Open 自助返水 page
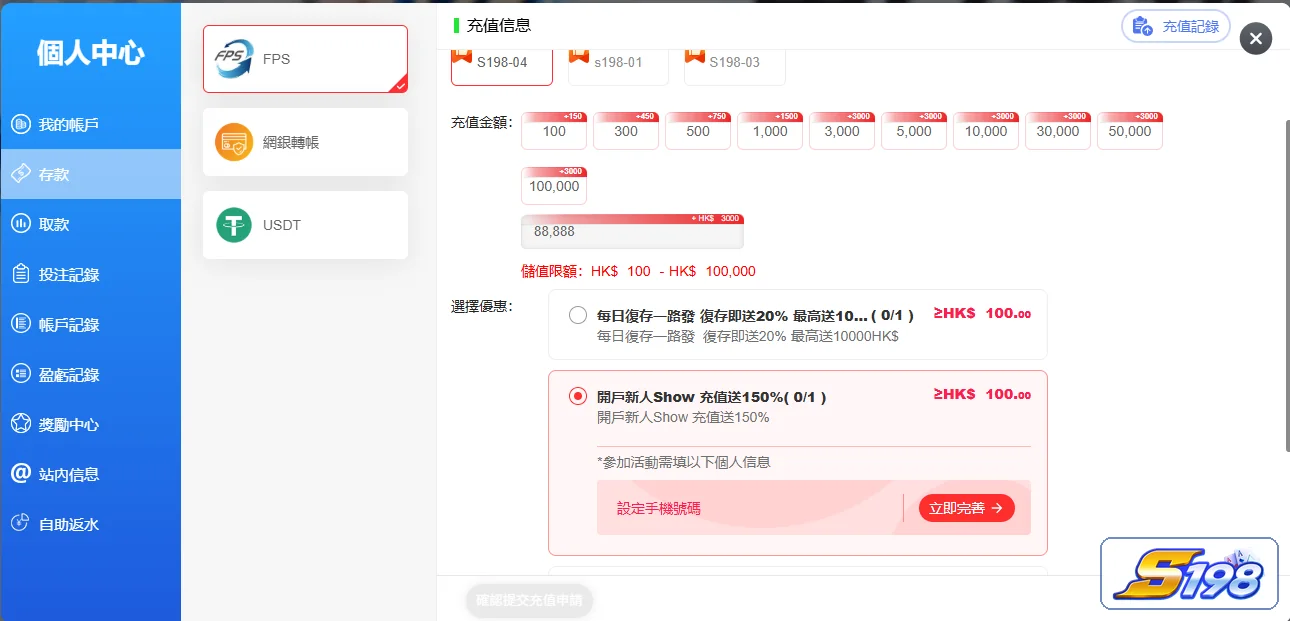This screenshot has height=621, width=1290. tap(90, 524)
